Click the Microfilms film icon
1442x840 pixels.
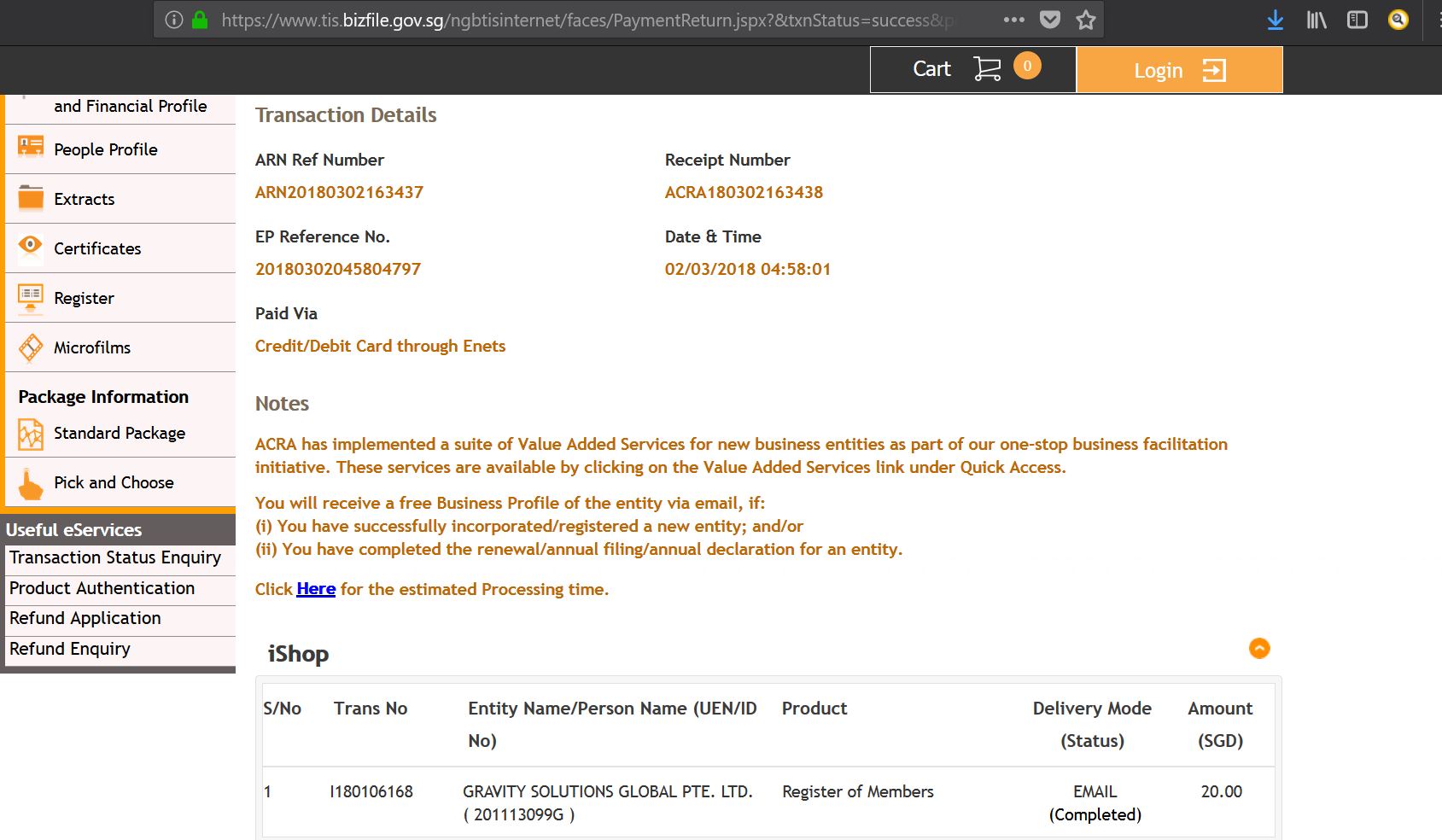tap(31, 347)
